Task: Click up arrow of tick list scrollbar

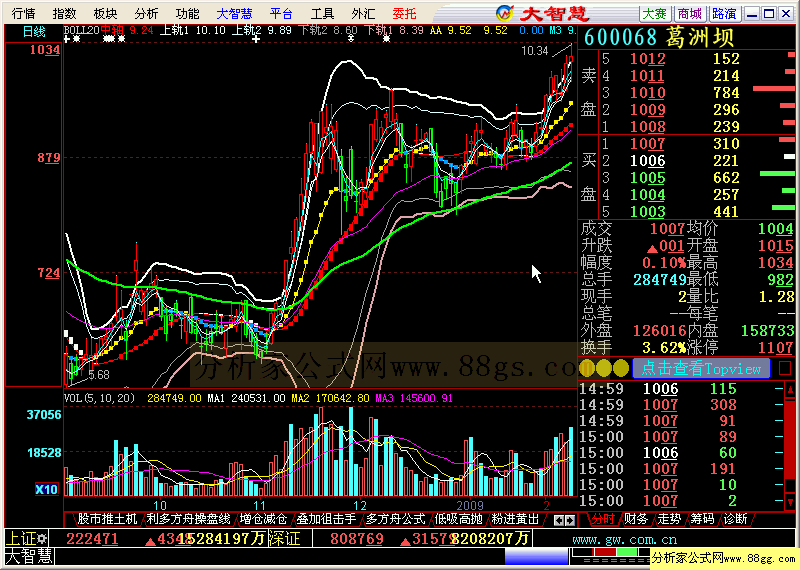Action: (790, 390)
